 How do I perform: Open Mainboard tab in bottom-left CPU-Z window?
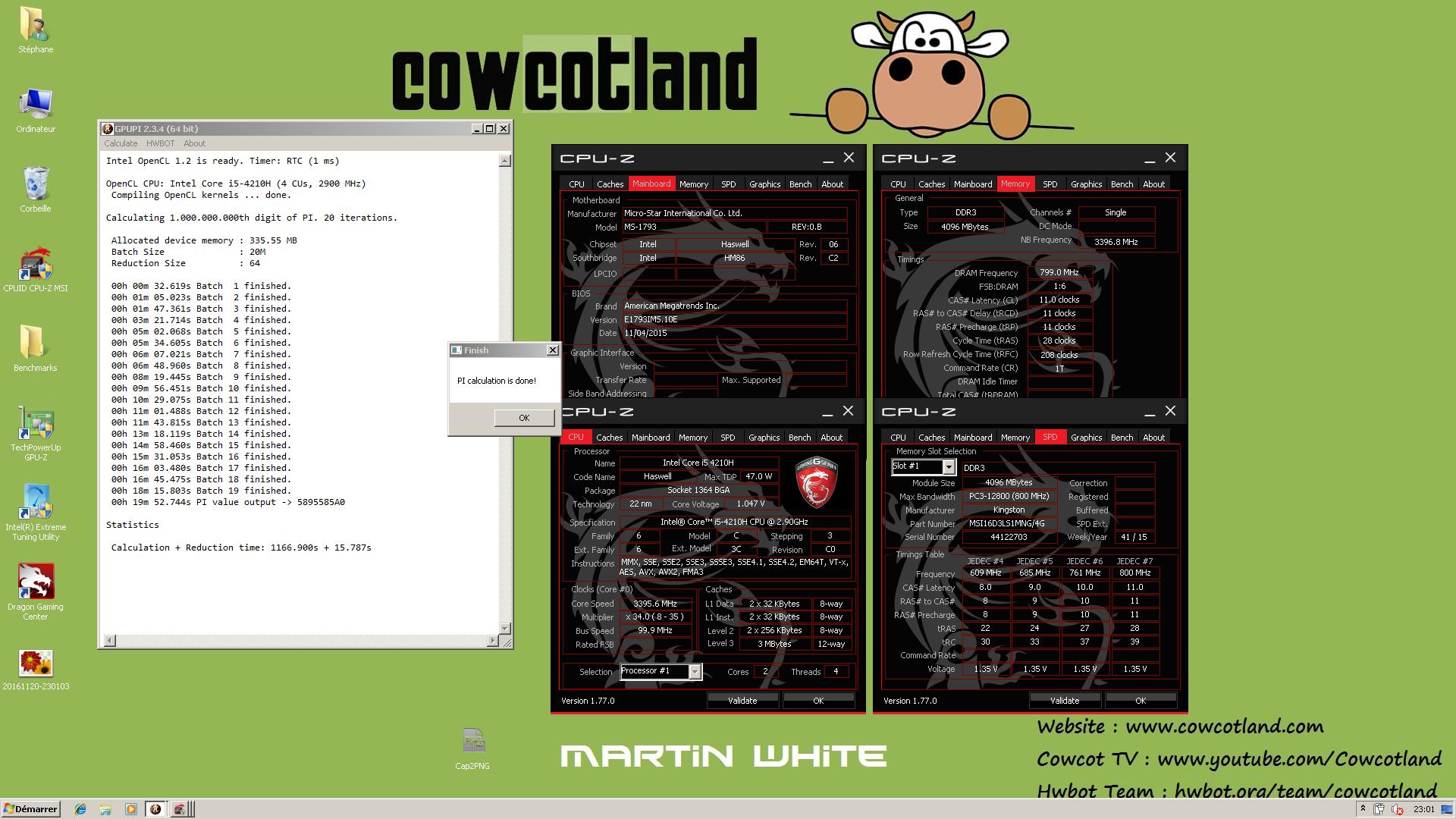click(650, 438)
